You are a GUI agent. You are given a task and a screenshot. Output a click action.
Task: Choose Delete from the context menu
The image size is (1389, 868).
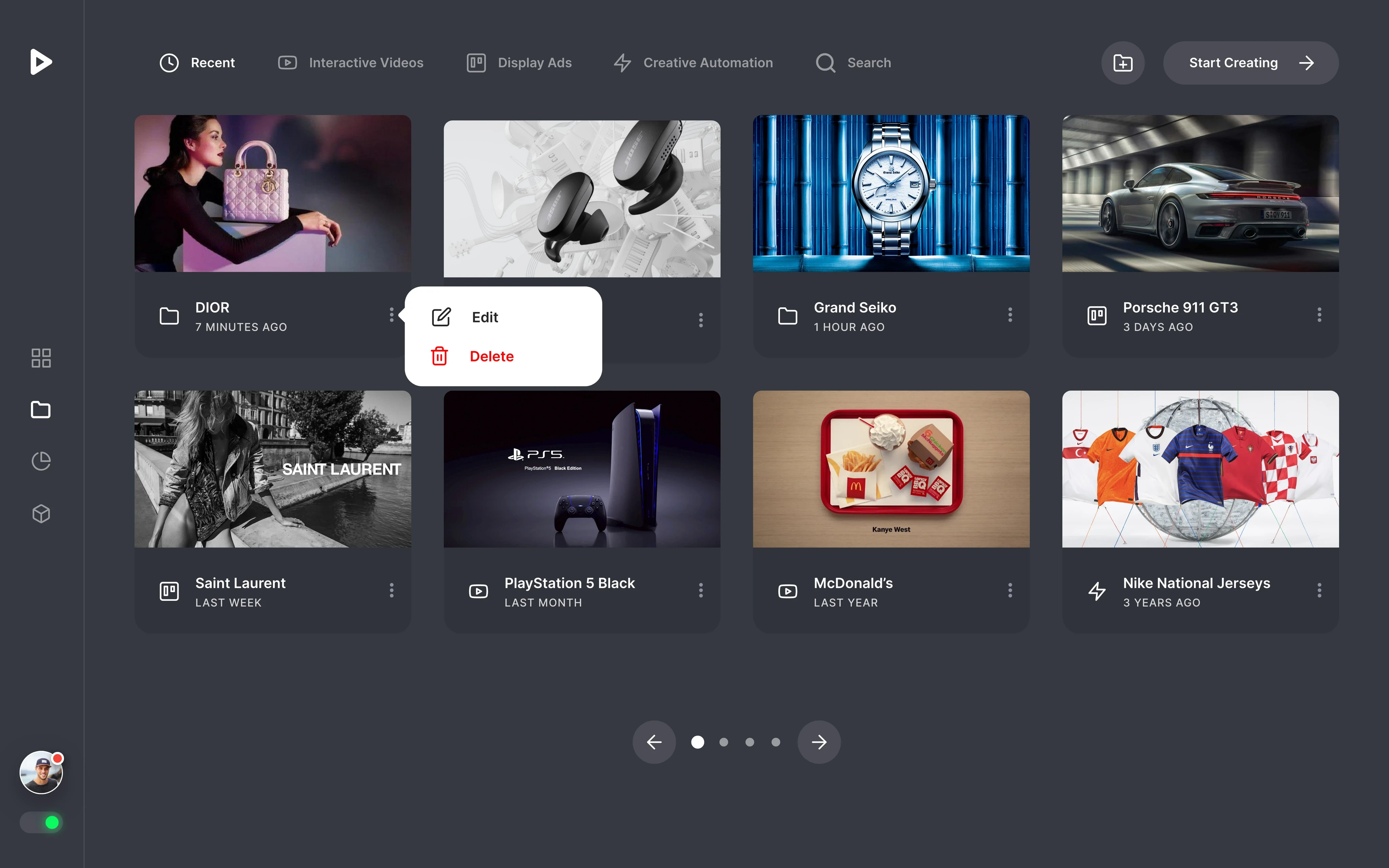pyautogui.click(x=491, y=356)
